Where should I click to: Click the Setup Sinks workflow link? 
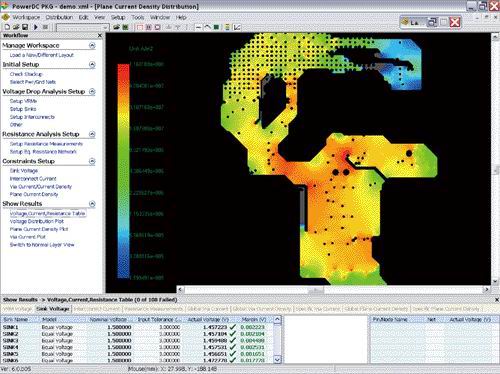[x=23, y=109]
